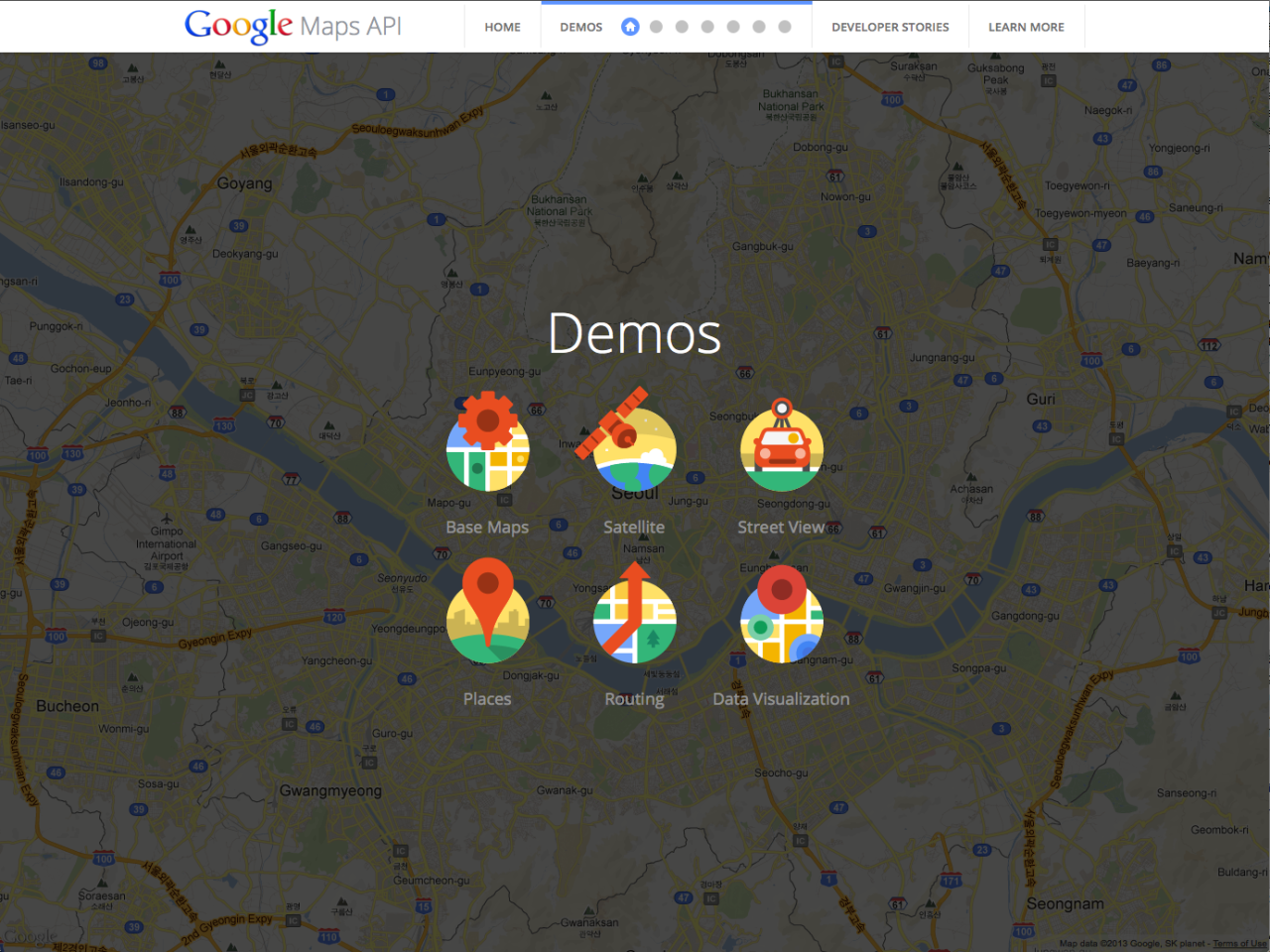Click the Dobong-gu district label
This screenshot has height=952, width=1270.
(x=821, y=148)
